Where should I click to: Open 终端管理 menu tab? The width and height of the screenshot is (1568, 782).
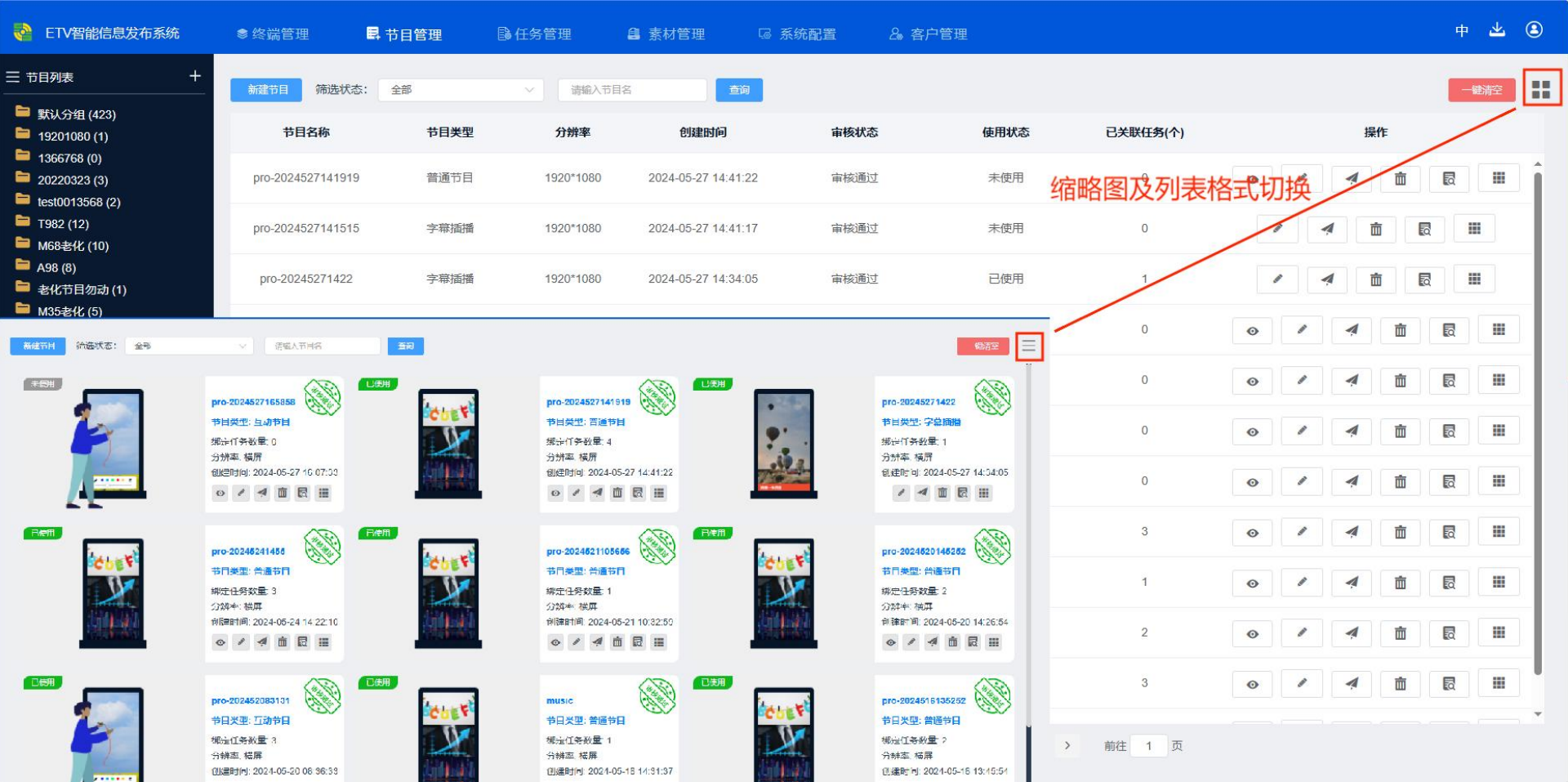(273, 34)
